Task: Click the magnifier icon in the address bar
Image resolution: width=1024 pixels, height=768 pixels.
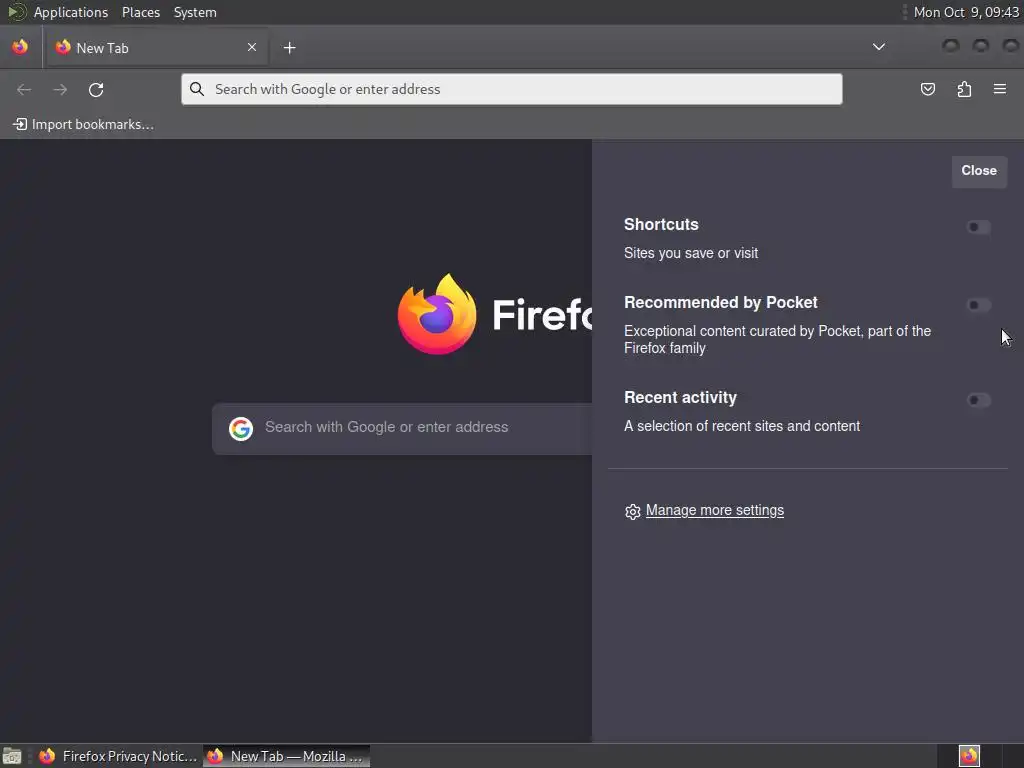Action: click(197, 89)
